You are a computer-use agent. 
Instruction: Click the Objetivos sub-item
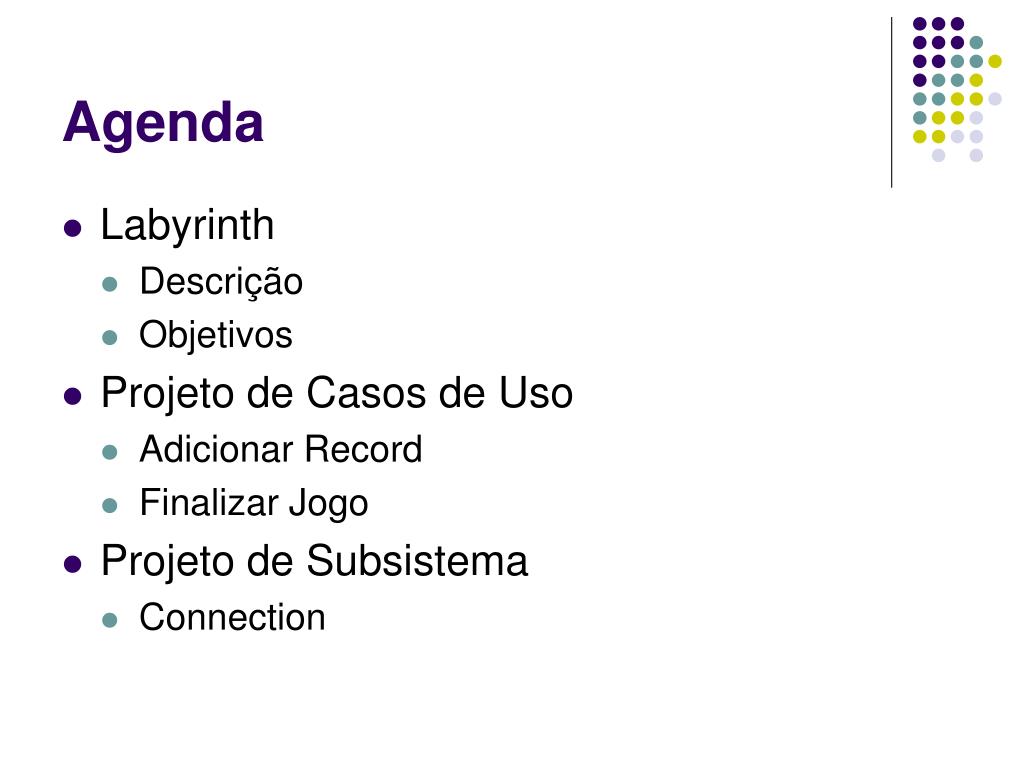tap(216, 336)
